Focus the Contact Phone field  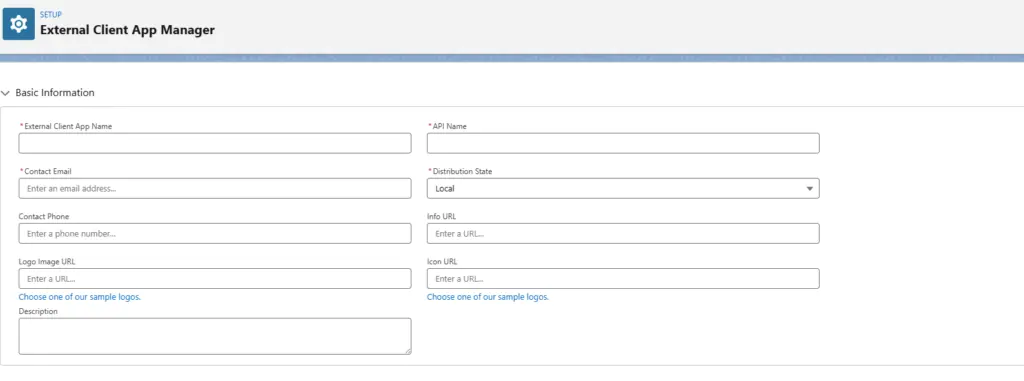[x=215, y=233]
